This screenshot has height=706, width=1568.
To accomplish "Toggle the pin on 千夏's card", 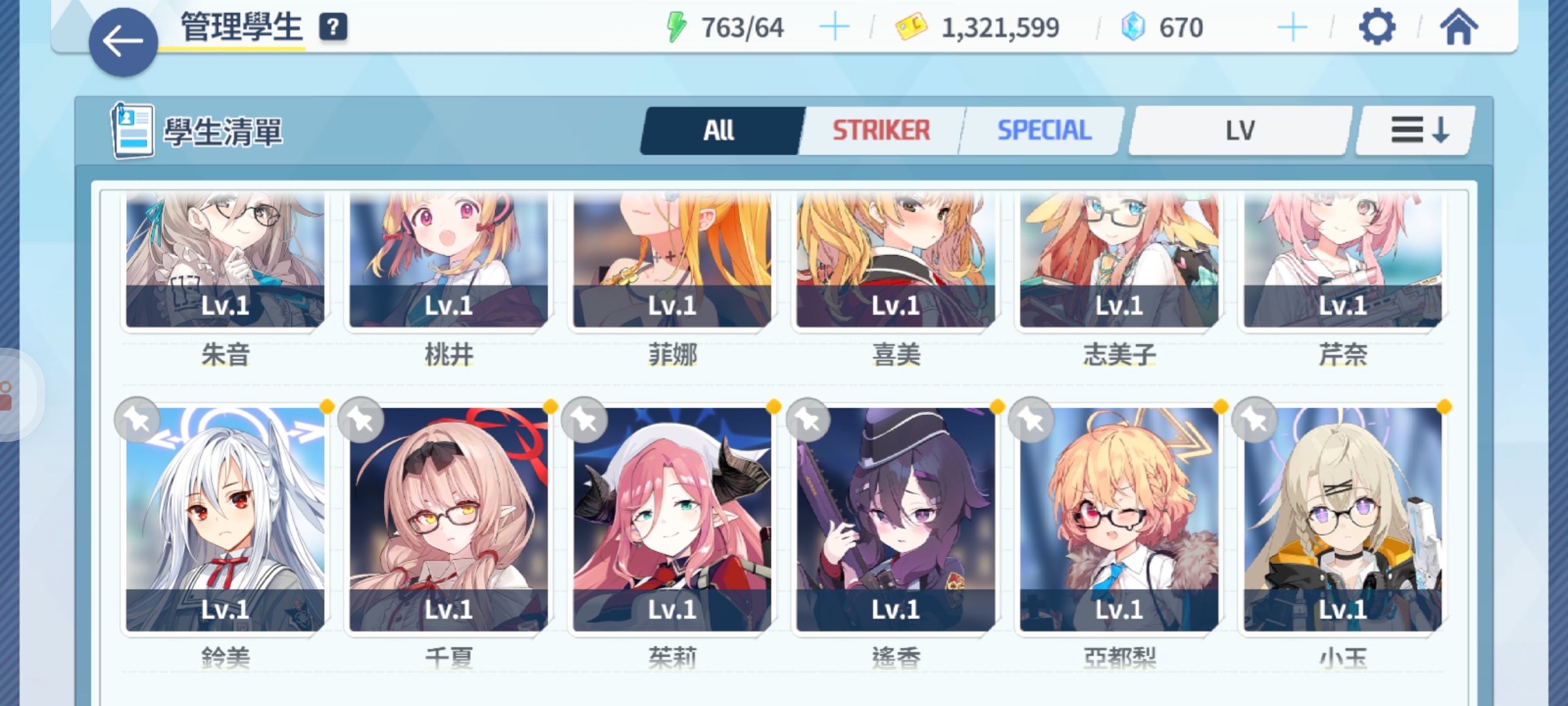I will (361, 420).
